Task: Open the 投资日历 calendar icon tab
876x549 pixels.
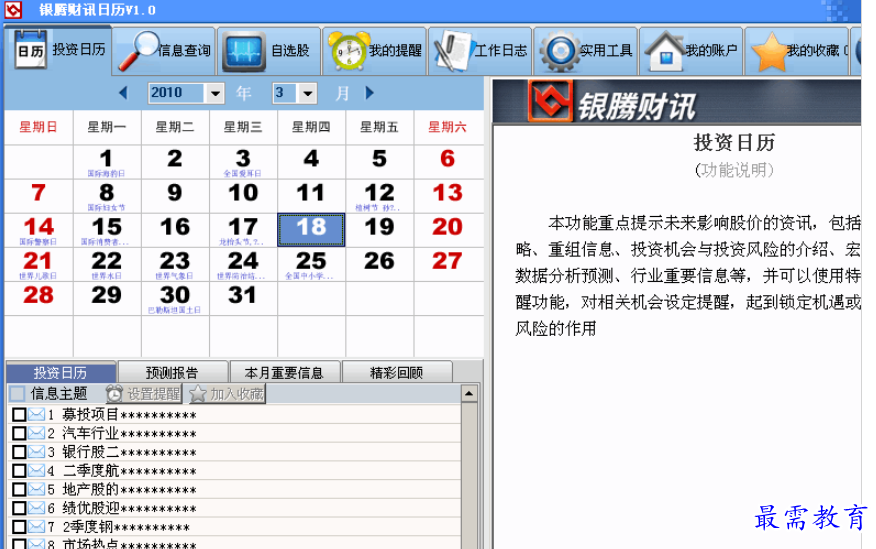Action: [30, 50]
